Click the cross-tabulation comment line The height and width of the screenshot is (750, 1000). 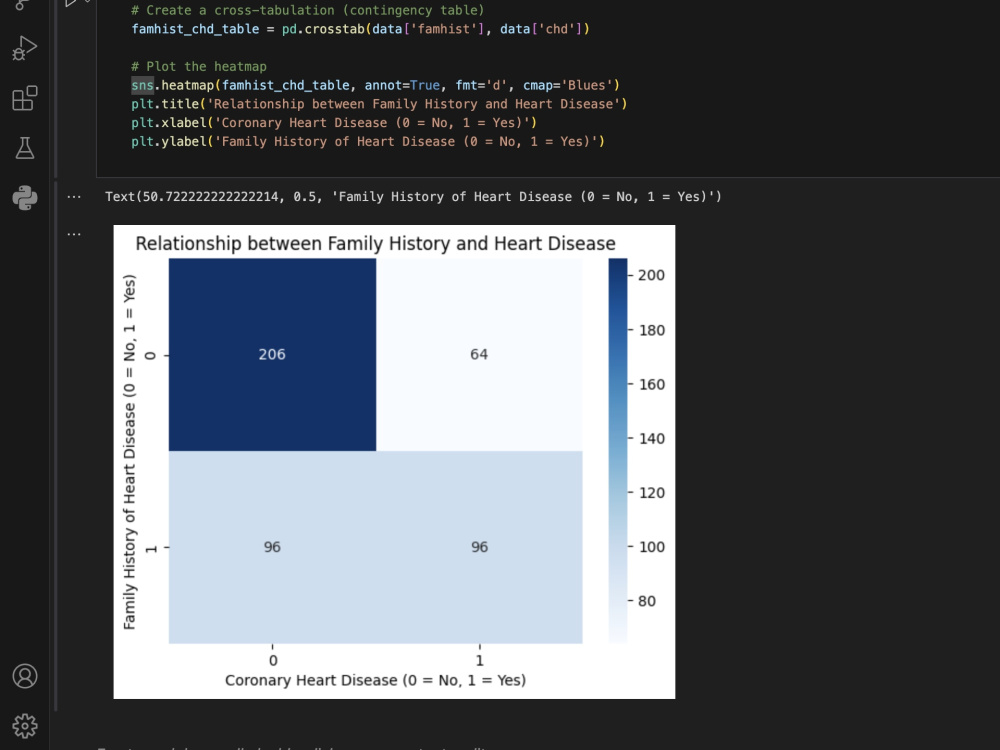click(x=307, y=10)
